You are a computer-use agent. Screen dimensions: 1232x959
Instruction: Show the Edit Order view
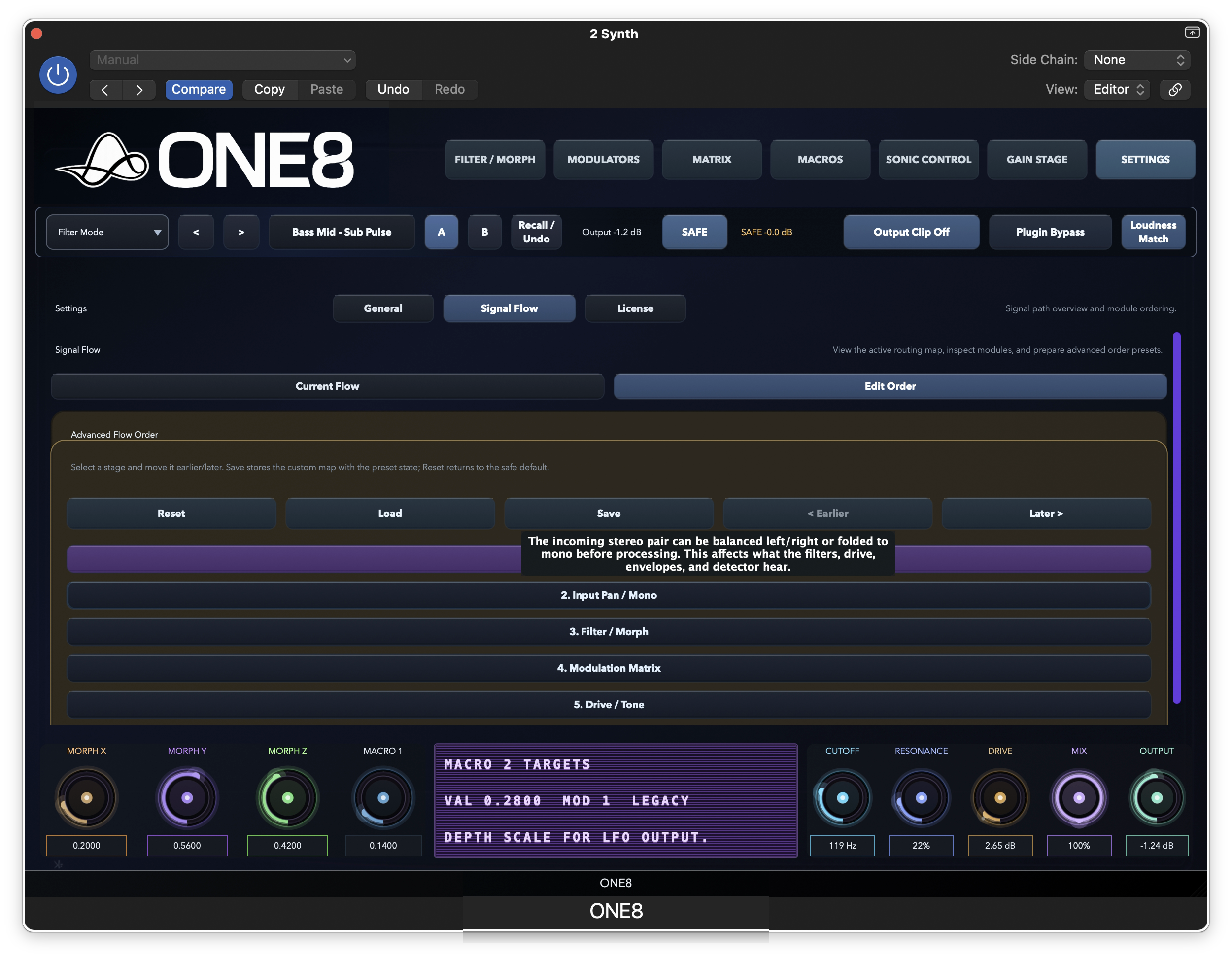890,386
